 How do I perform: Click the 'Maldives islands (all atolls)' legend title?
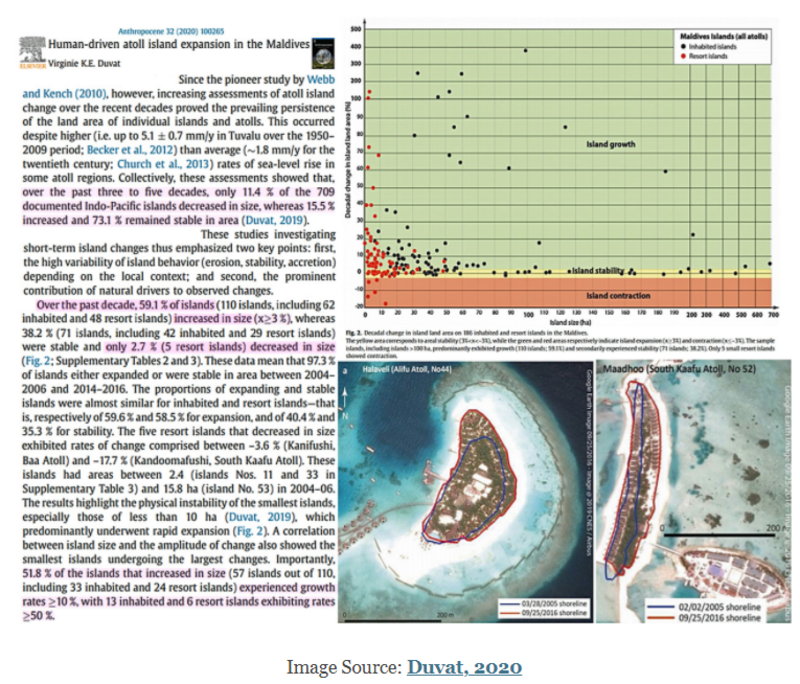click(x=723, y=37)
